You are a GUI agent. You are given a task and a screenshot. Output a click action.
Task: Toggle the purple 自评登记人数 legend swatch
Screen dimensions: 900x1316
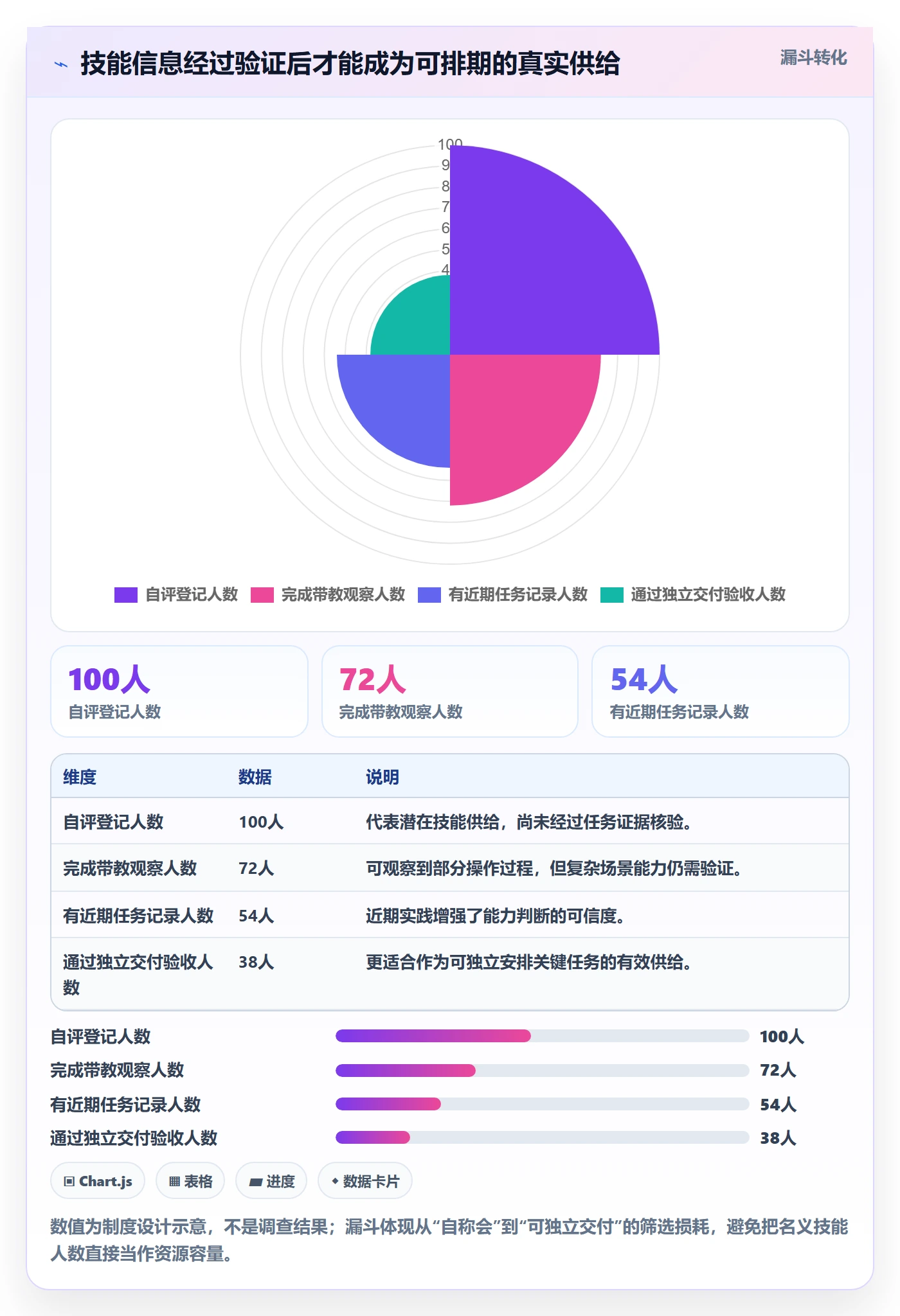coord(126,595)
